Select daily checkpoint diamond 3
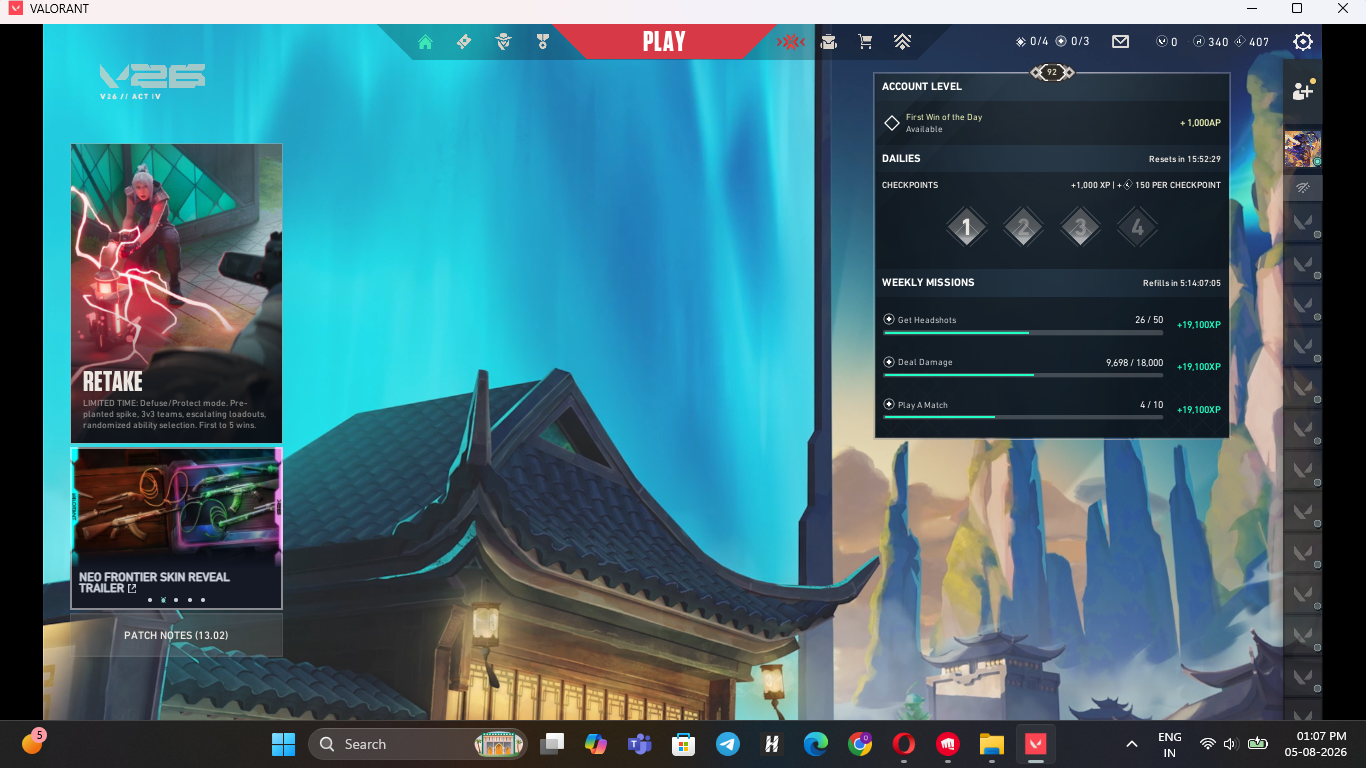Screen dimensions: 1366x768 coord(1080,227)
